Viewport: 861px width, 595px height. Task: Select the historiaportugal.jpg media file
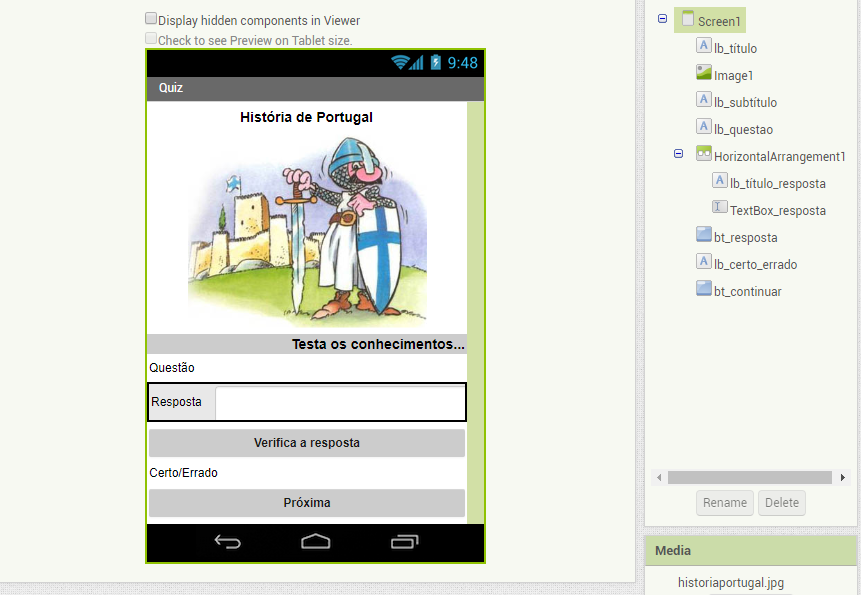(731, 582)
